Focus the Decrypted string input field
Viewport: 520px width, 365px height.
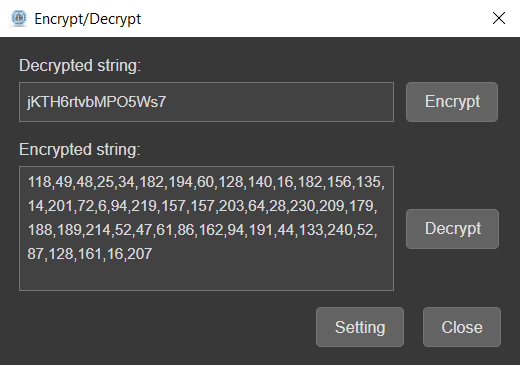click(206, 102)
